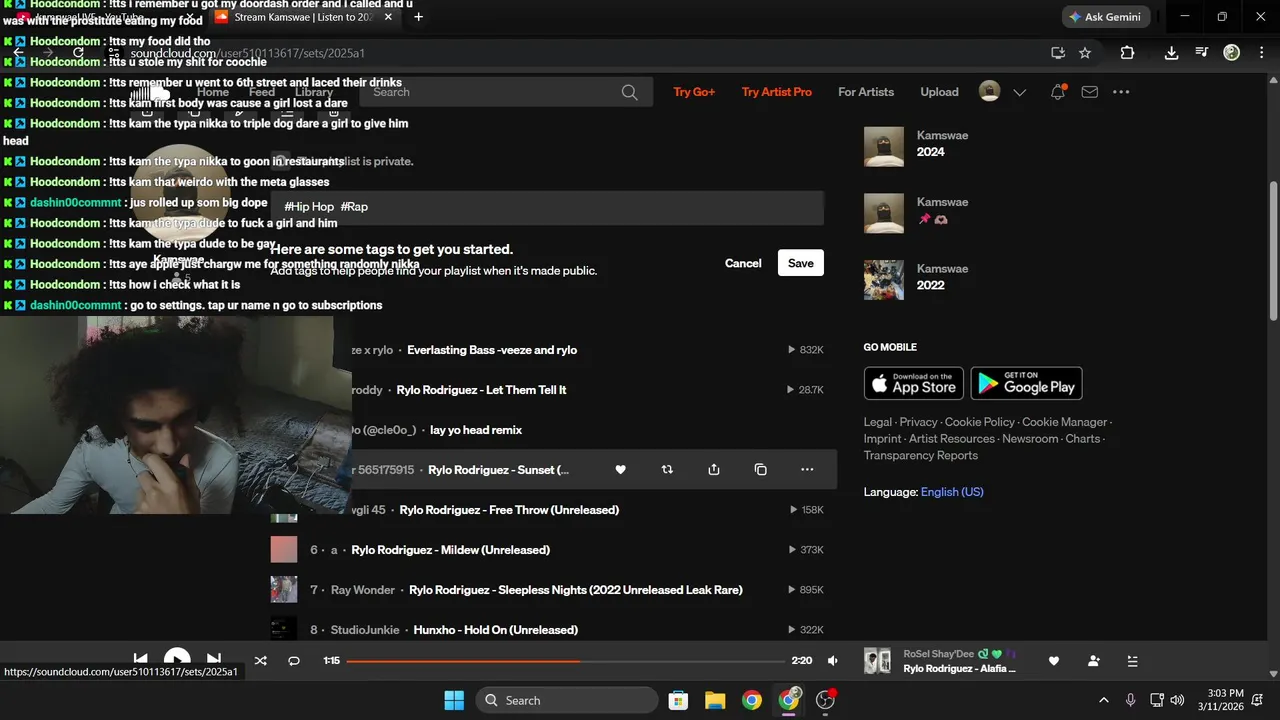1280x720 pixels.
Task: Download on the App Store badge
Action: pos(914,383)
